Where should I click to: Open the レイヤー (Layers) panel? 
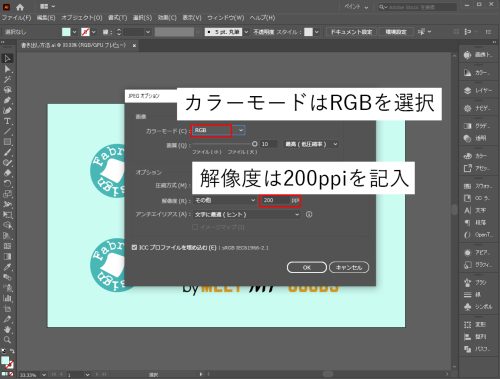(x=477, y=91)
